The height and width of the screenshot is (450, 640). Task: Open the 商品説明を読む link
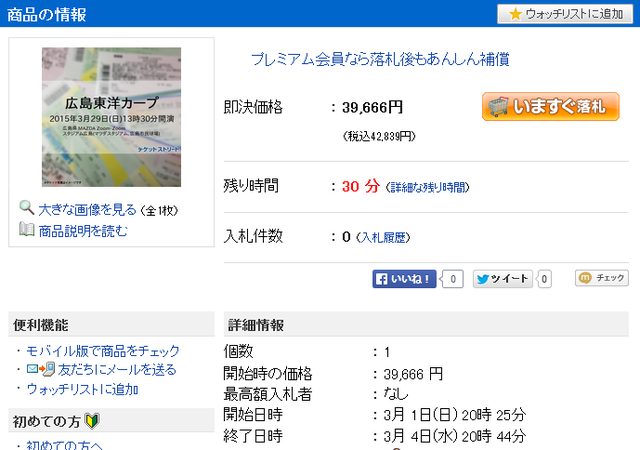(x=83, y=231)
